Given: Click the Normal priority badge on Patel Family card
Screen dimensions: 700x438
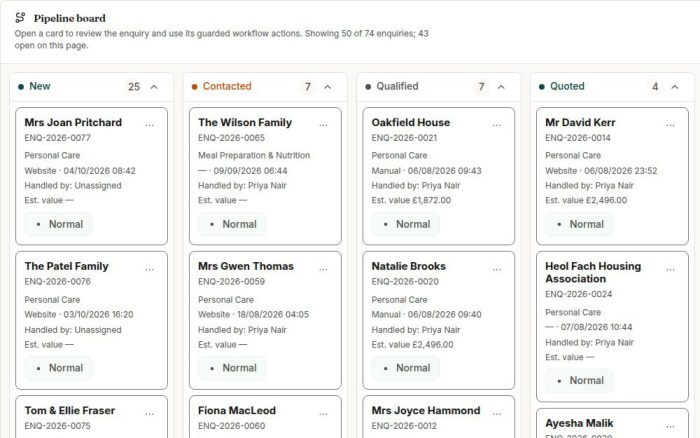Looking at the screenshot, I should click(58, 368).
